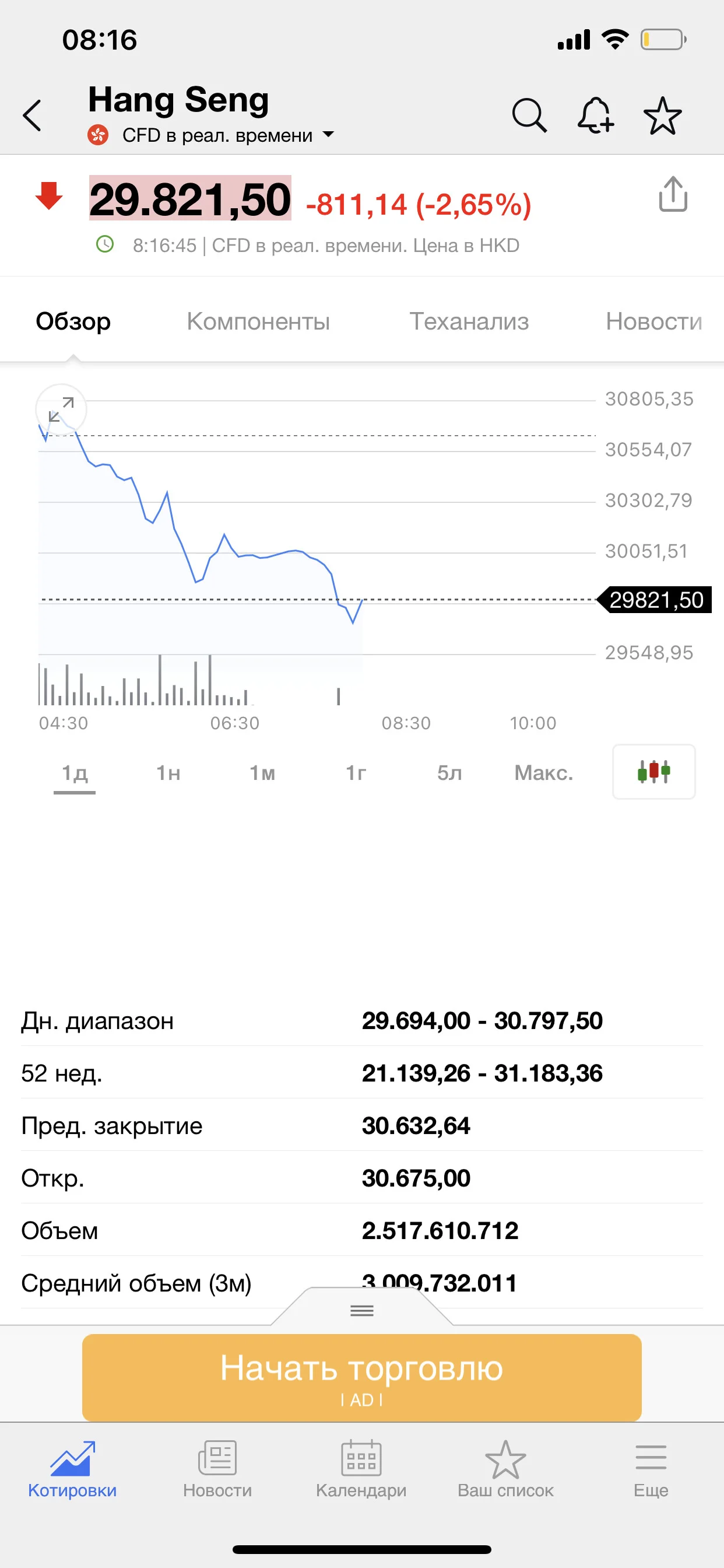
Task: Open Календари from bottom bar
Action: tap(361, 1469)
